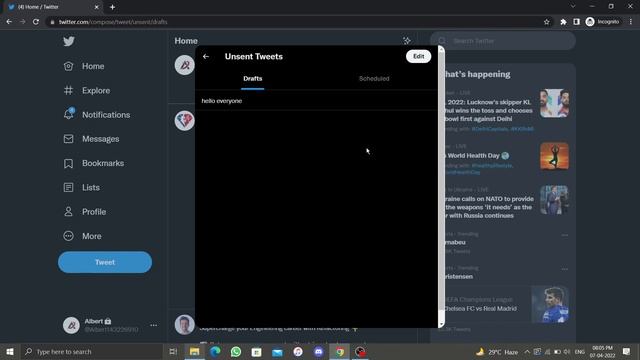The image size is (640, 360).
Task: Open Messages envelope icon
Action: click(x=68, y=139)
